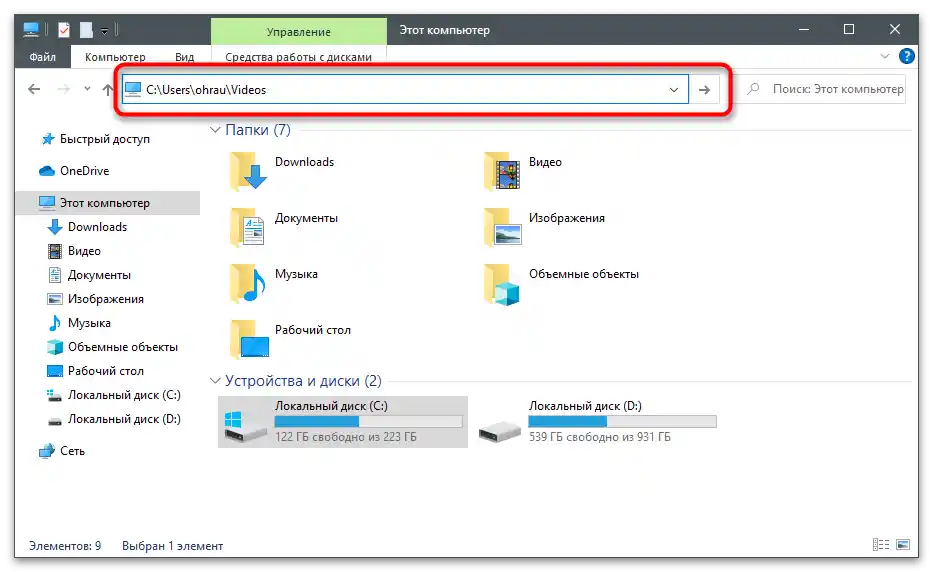The height and width of the screenshot is (572, 933).
Task: Open the Файл menu
Action: (x=42, y=57)
